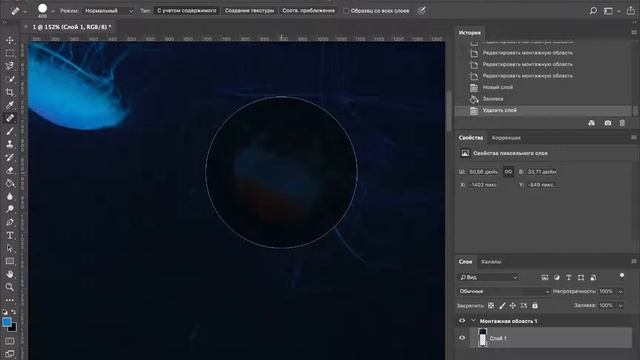Select the 'История' panel tab
The width and height of the screenshot is (640, 360).
(469, 33)
